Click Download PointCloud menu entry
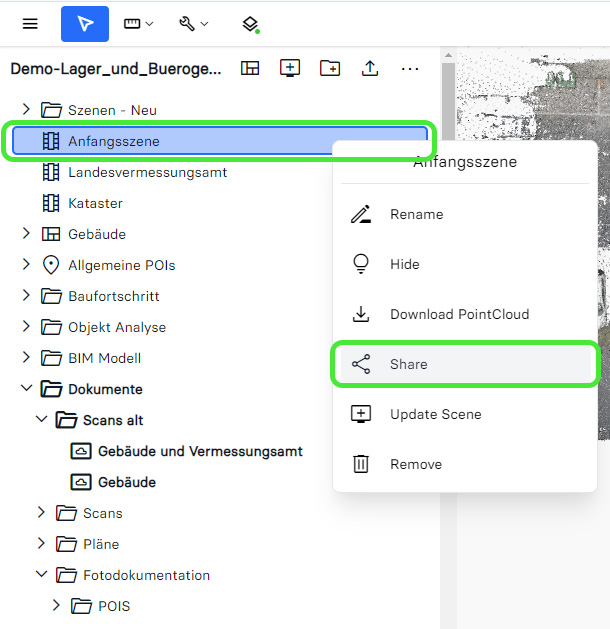 pos(459,314)
